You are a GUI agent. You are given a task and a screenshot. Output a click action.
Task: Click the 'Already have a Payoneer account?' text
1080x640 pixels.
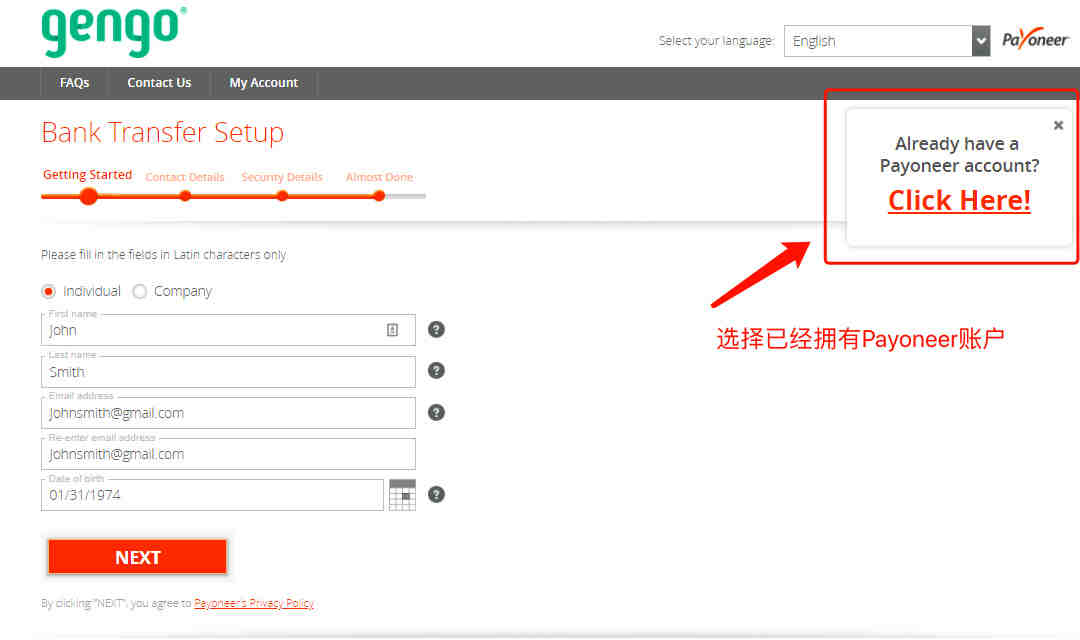coord(959,155)
